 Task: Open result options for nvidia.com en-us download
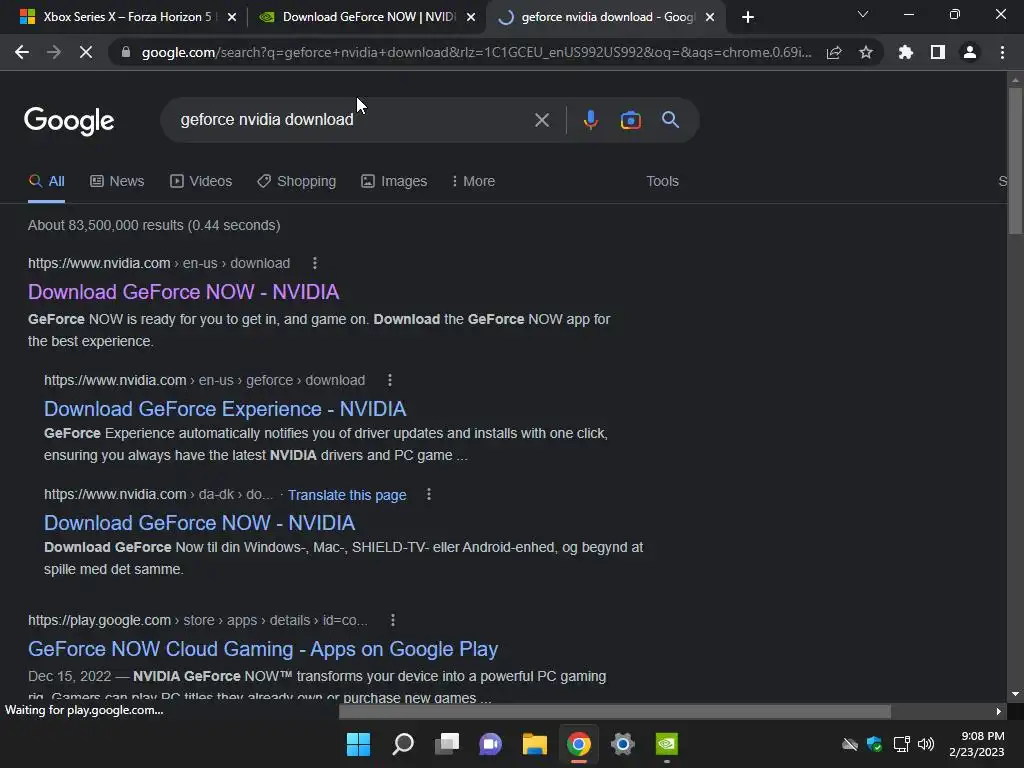point(315,263)
